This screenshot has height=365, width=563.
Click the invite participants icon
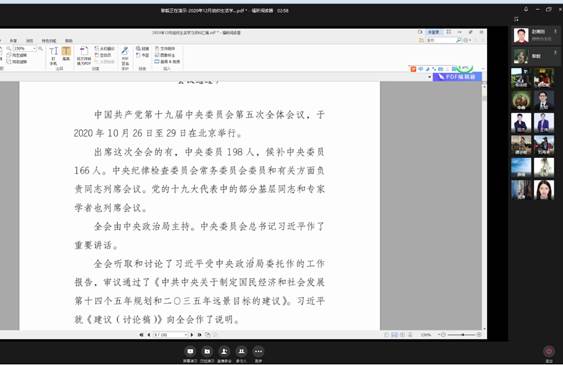224,351
